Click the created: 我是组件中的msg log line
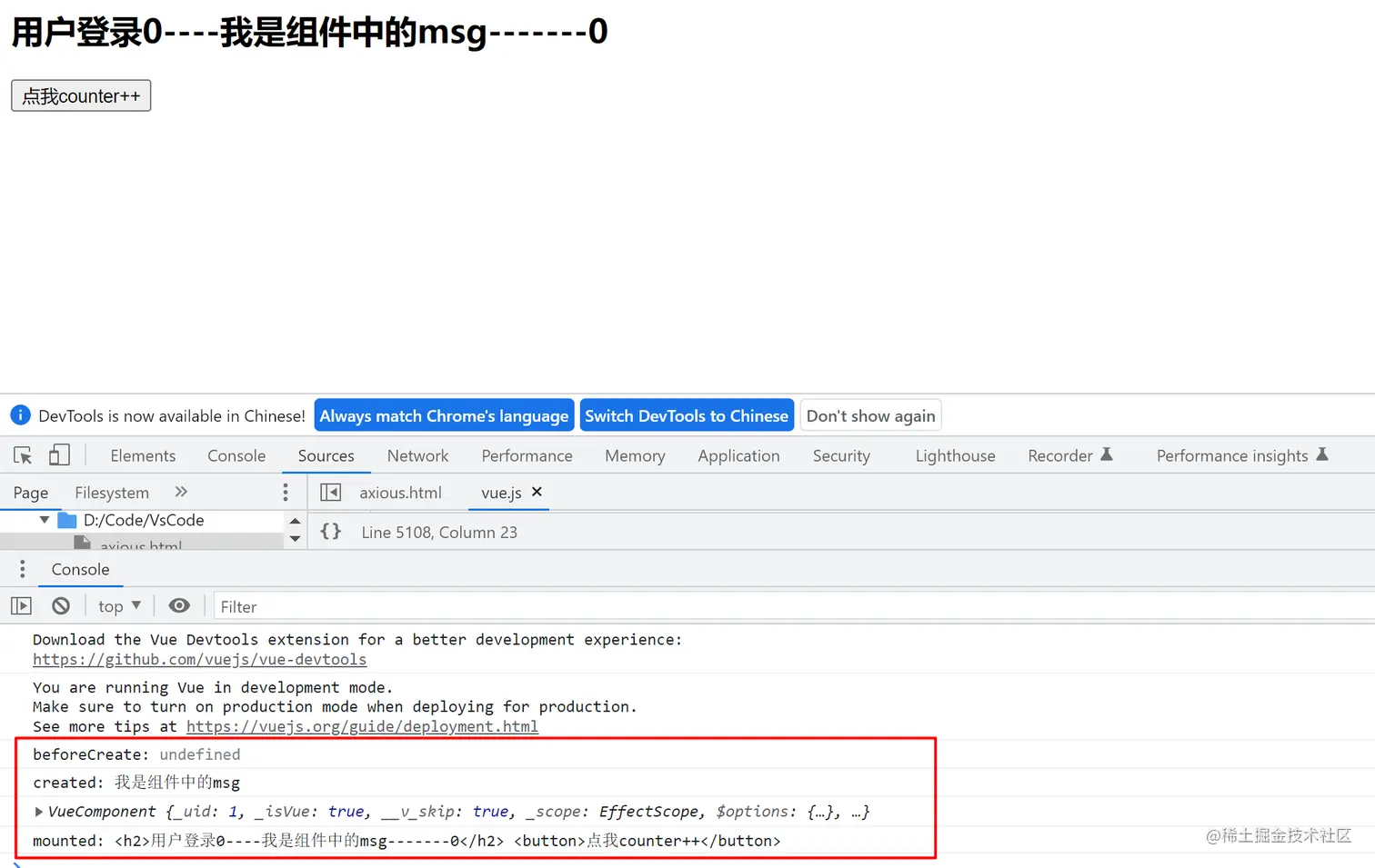The image size is (1375, 868). pos(136,783)
